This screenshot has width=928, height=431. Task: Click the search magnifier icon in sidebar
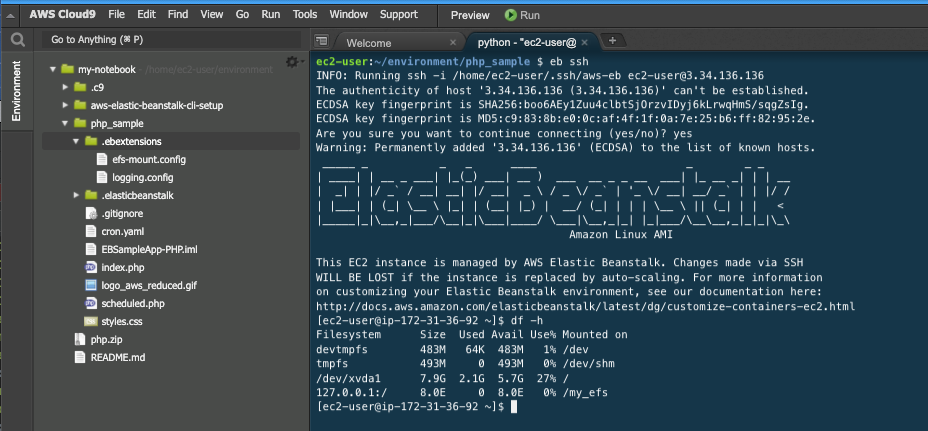point(18,40)
